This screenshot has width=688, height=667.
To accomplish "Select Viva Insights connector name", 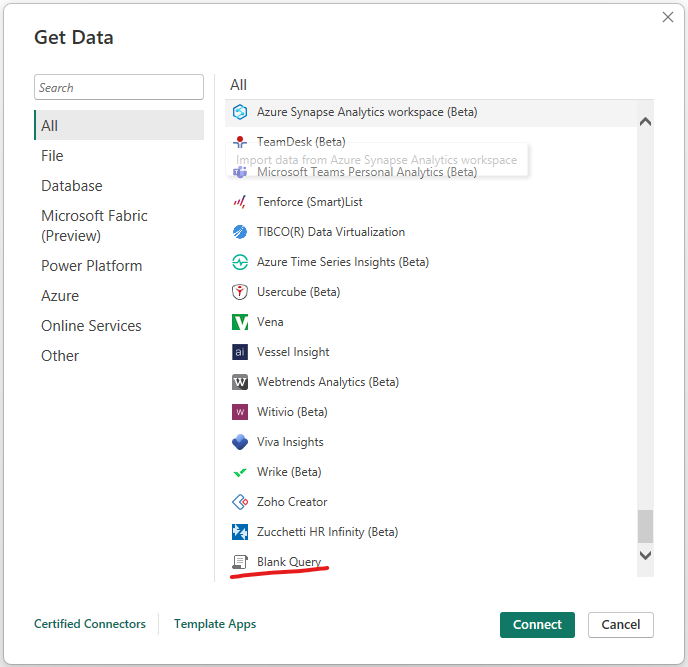I will (x=290, y=442).
